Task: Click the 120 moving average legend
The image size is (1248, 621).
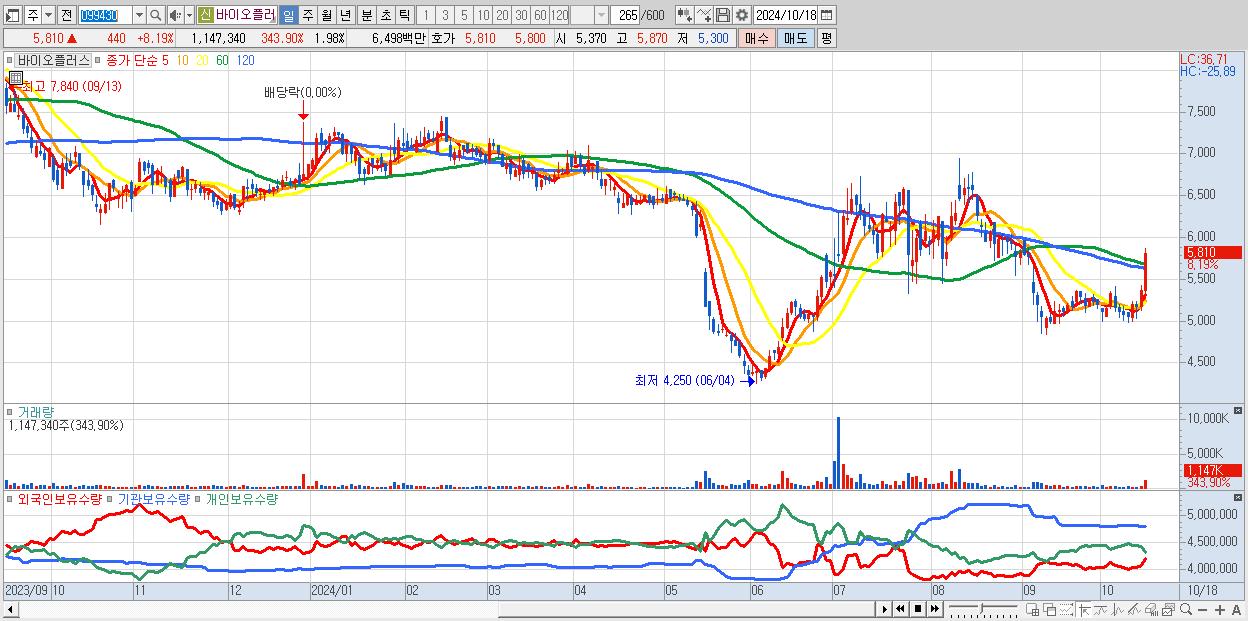Action: point(245,60)
